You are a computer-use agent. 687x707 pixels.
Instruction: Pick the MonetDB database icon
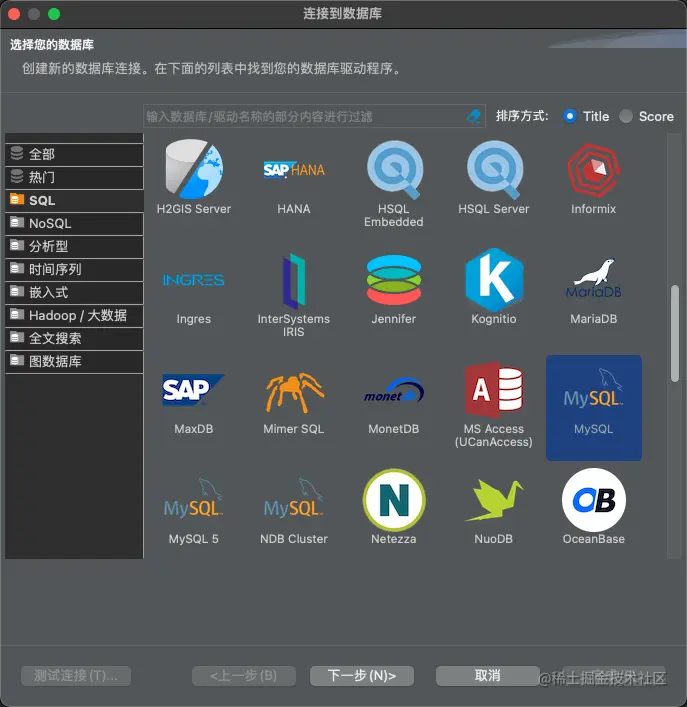[394, 390]
